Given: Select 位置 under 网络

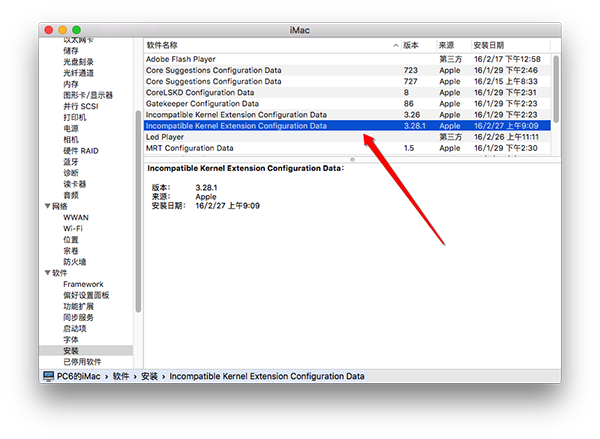Looking at the screenshot, I should pyautogui.click(x=71, y=240).
